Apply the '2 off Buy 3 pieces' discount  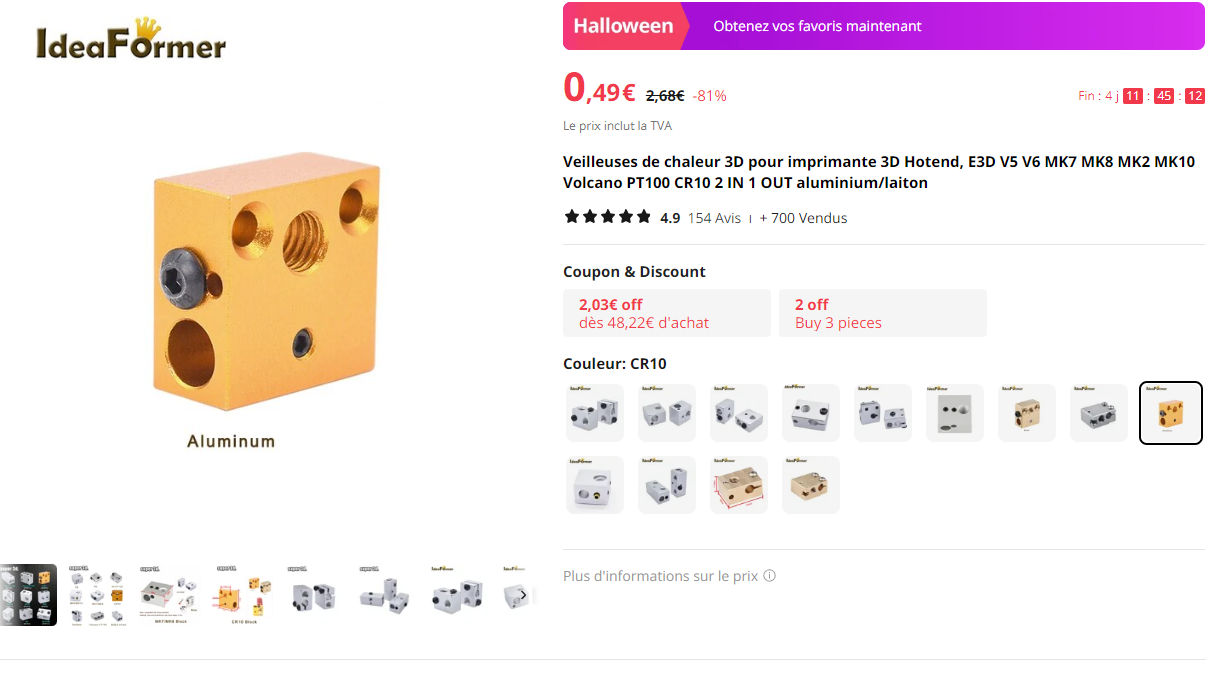(x=882, y=313)
